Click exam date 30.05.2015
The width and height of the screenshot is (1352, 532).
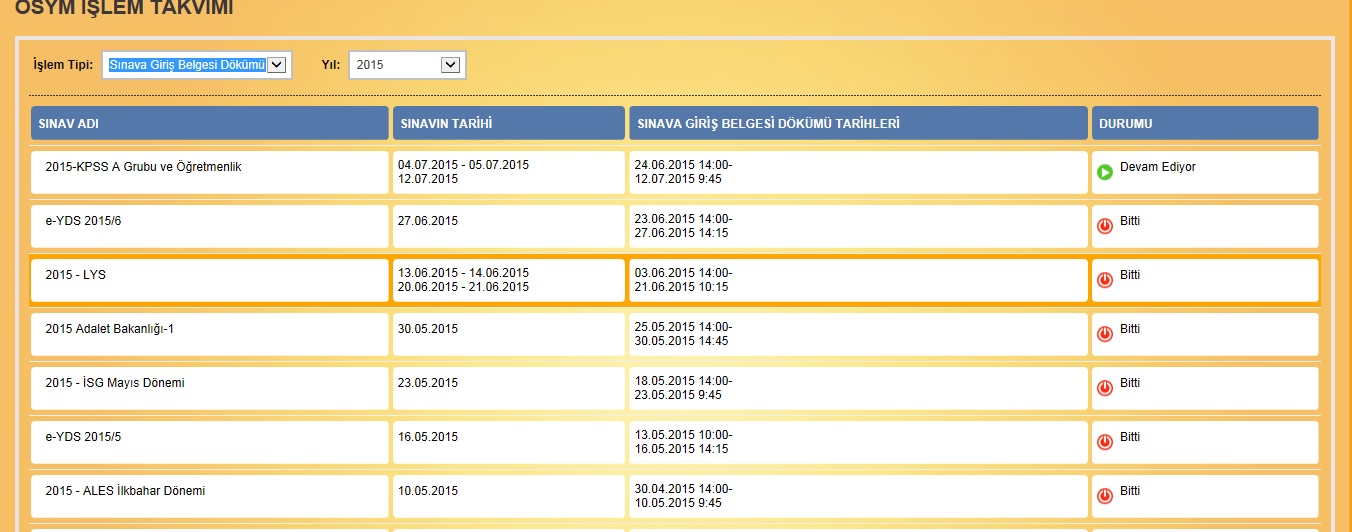coord(428,329)
